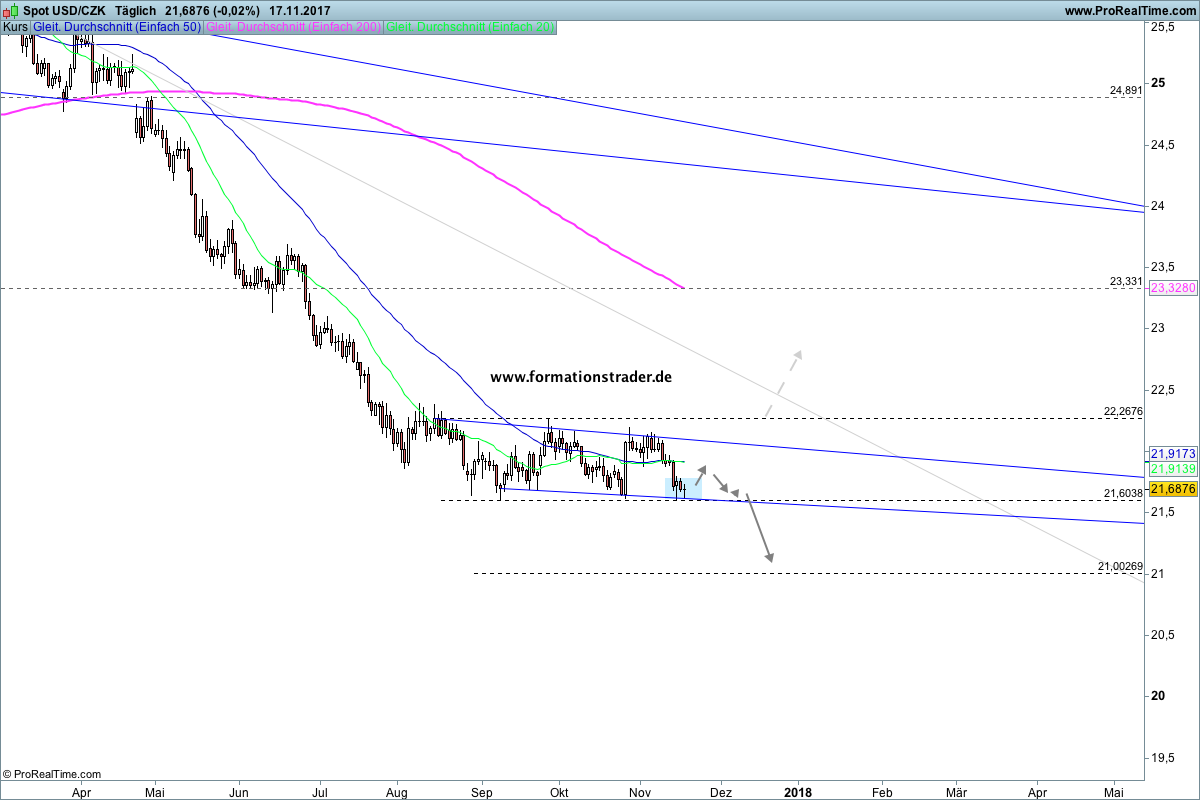Image resolution: width=1200 pixels, height=800 pixels.
Task: Click the green 21,9139 price tag
Action: point(1172,468)
